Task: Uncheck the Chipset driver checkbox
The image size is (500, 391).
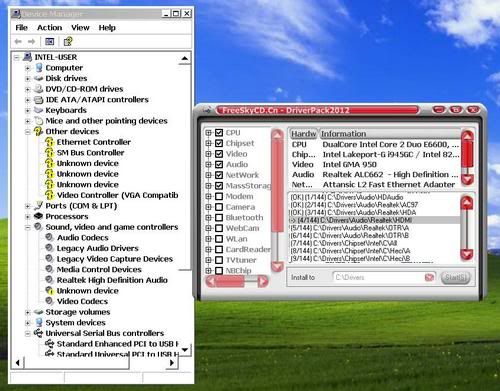Action: 219,143
